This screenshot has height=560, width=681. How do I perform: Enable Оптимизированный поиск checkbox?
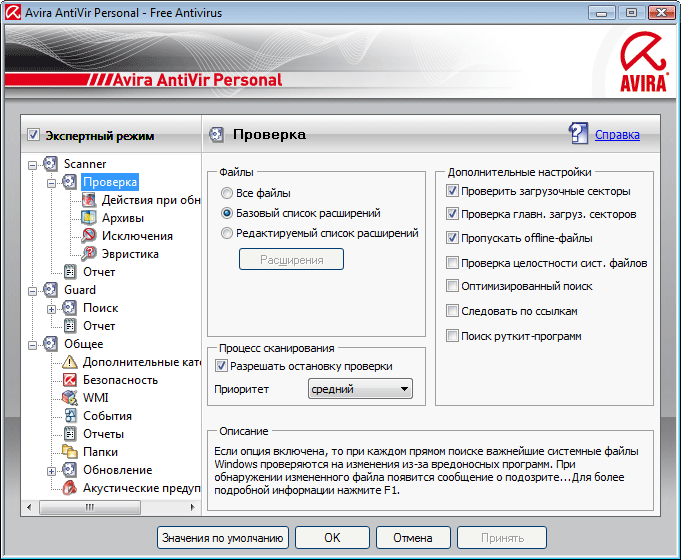point(452,286)
